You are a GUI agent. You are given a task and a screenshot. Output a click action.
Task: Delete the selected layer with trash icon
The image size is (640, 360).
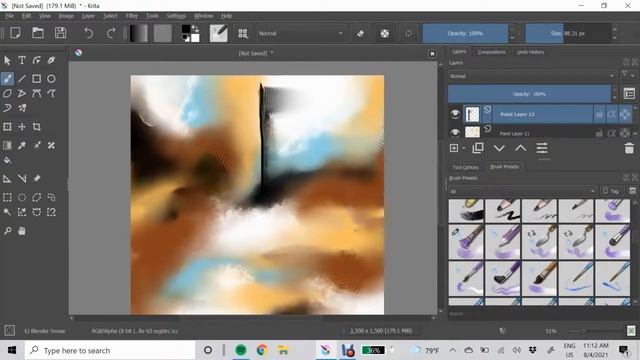click(629, 148)
